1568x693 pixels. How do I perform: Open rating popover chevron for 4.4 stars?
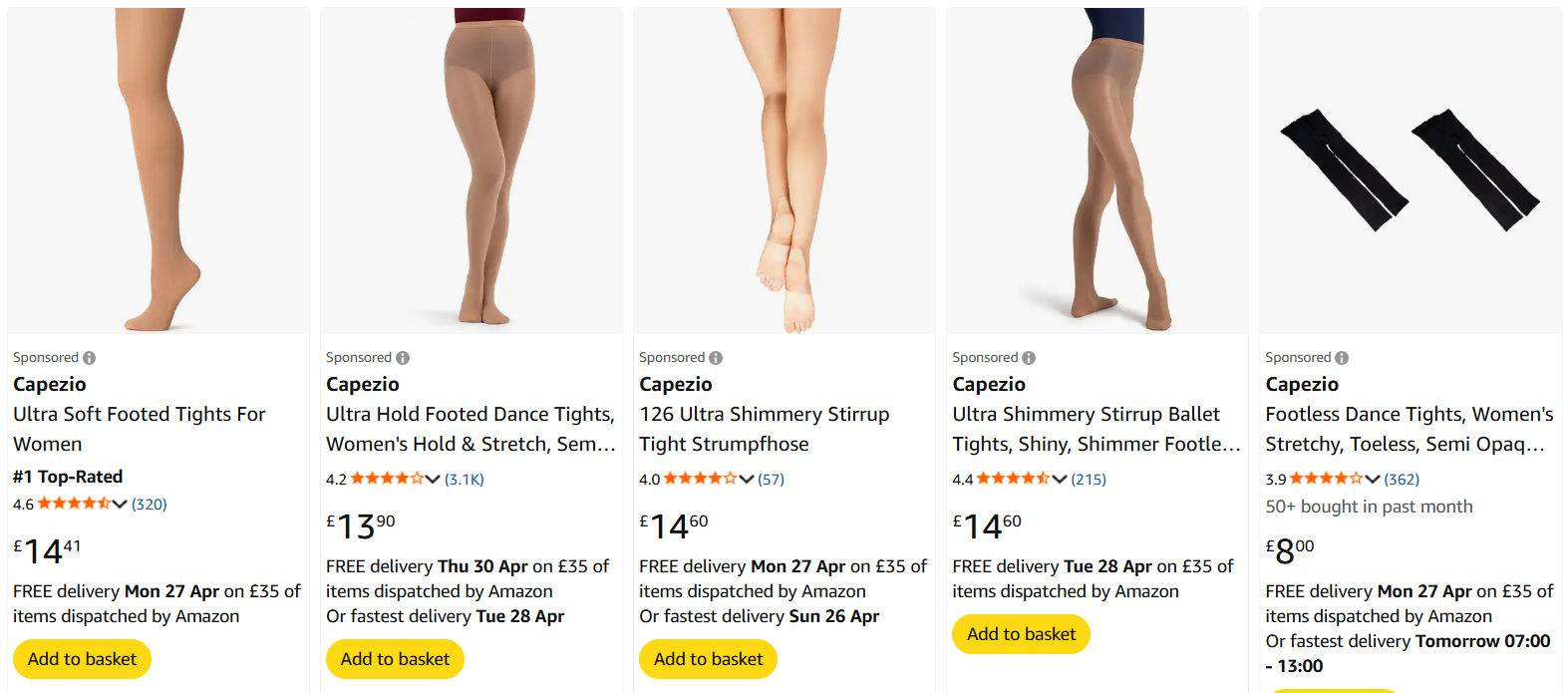point(1060,480)
